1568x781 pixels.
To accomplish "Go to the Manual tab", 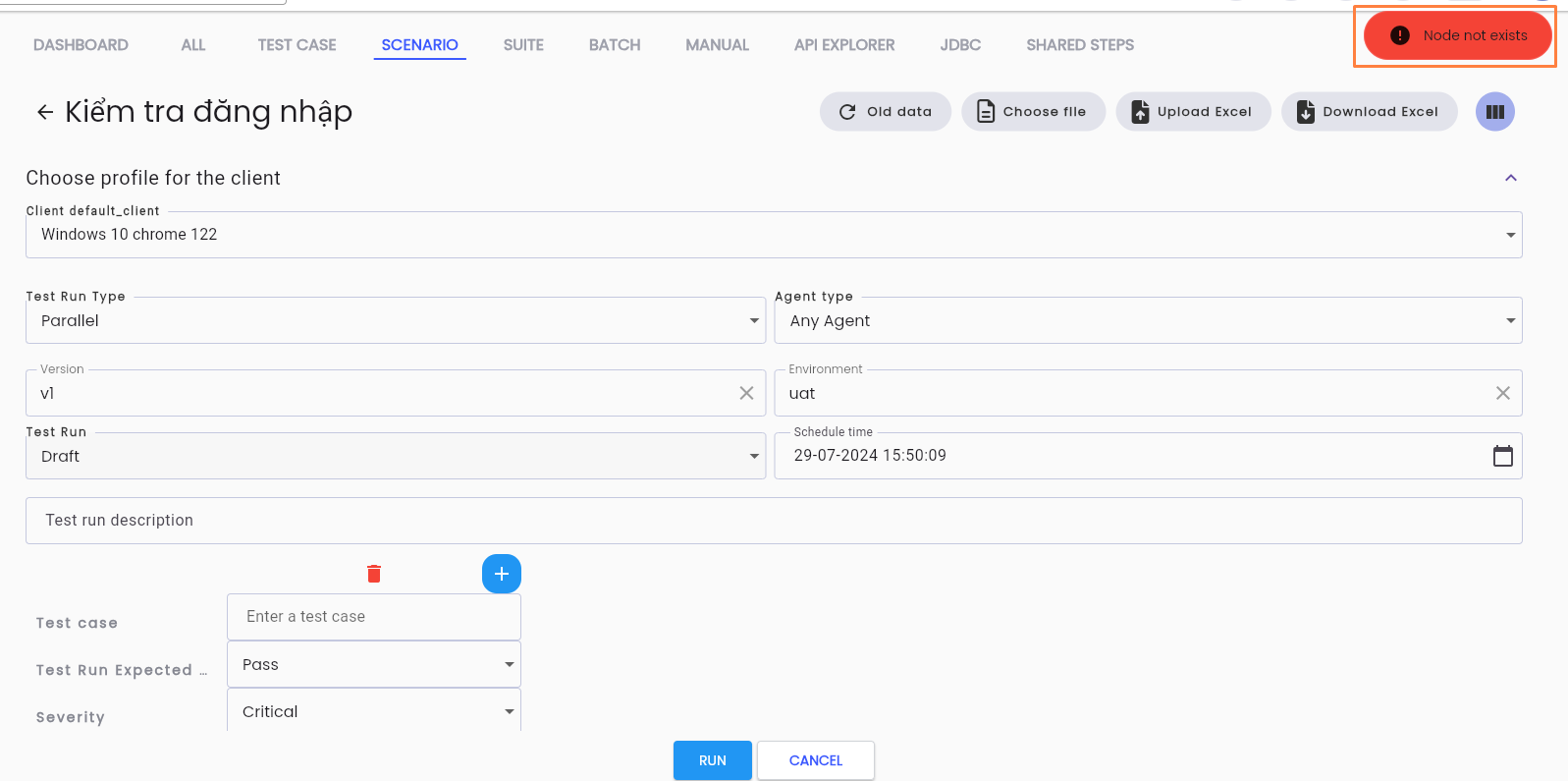I will (x=717, y=45).
